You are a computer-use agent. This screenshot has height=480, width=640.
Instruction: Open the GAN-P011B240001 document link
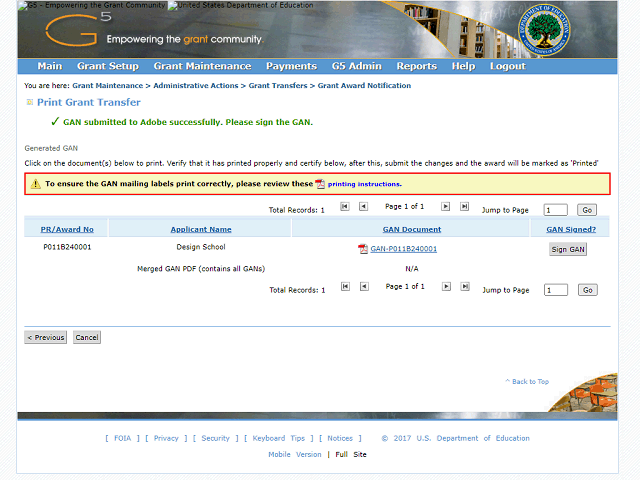(x=403, y=249)
